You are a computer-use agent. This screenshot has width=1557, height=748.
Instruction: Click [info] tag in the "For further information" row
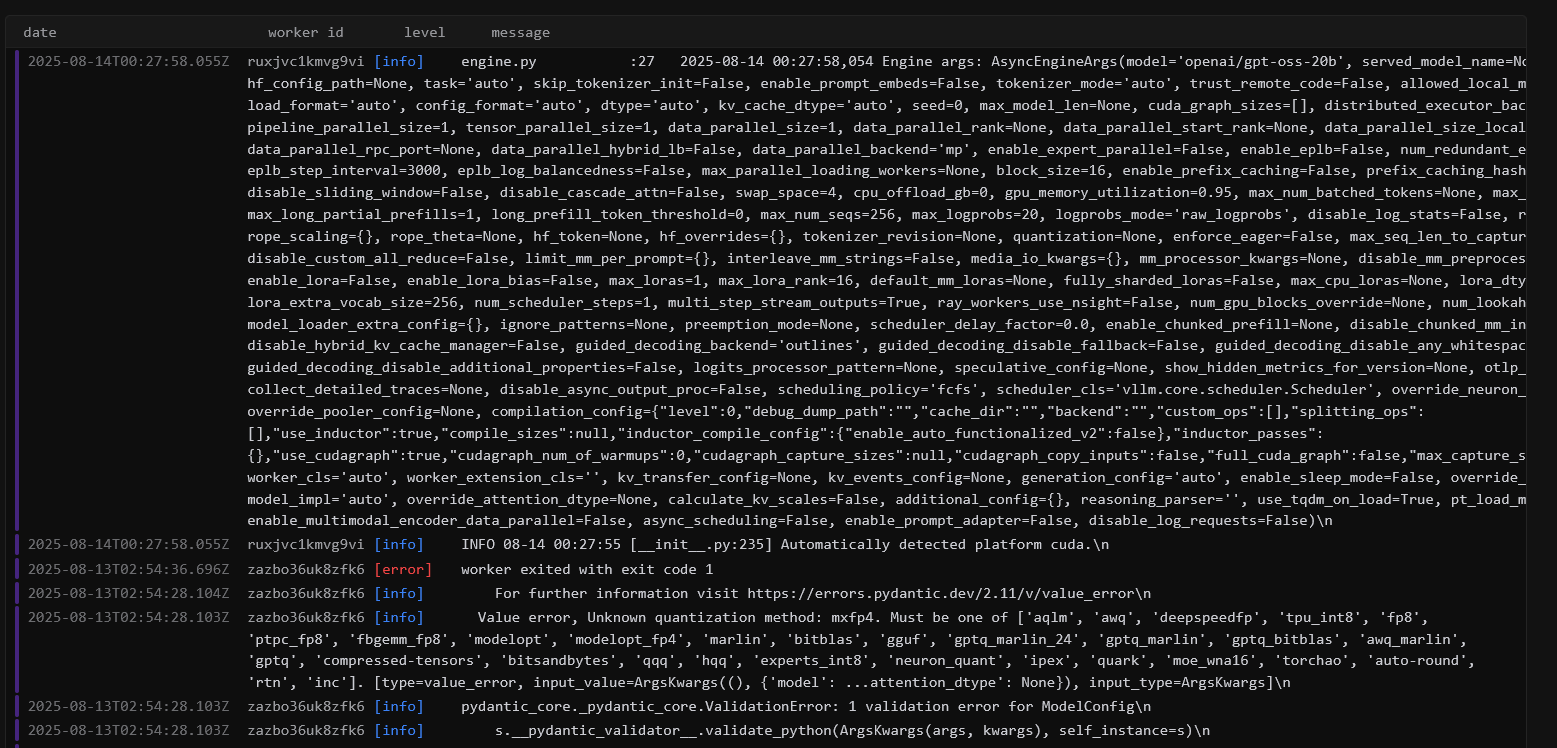399,593
